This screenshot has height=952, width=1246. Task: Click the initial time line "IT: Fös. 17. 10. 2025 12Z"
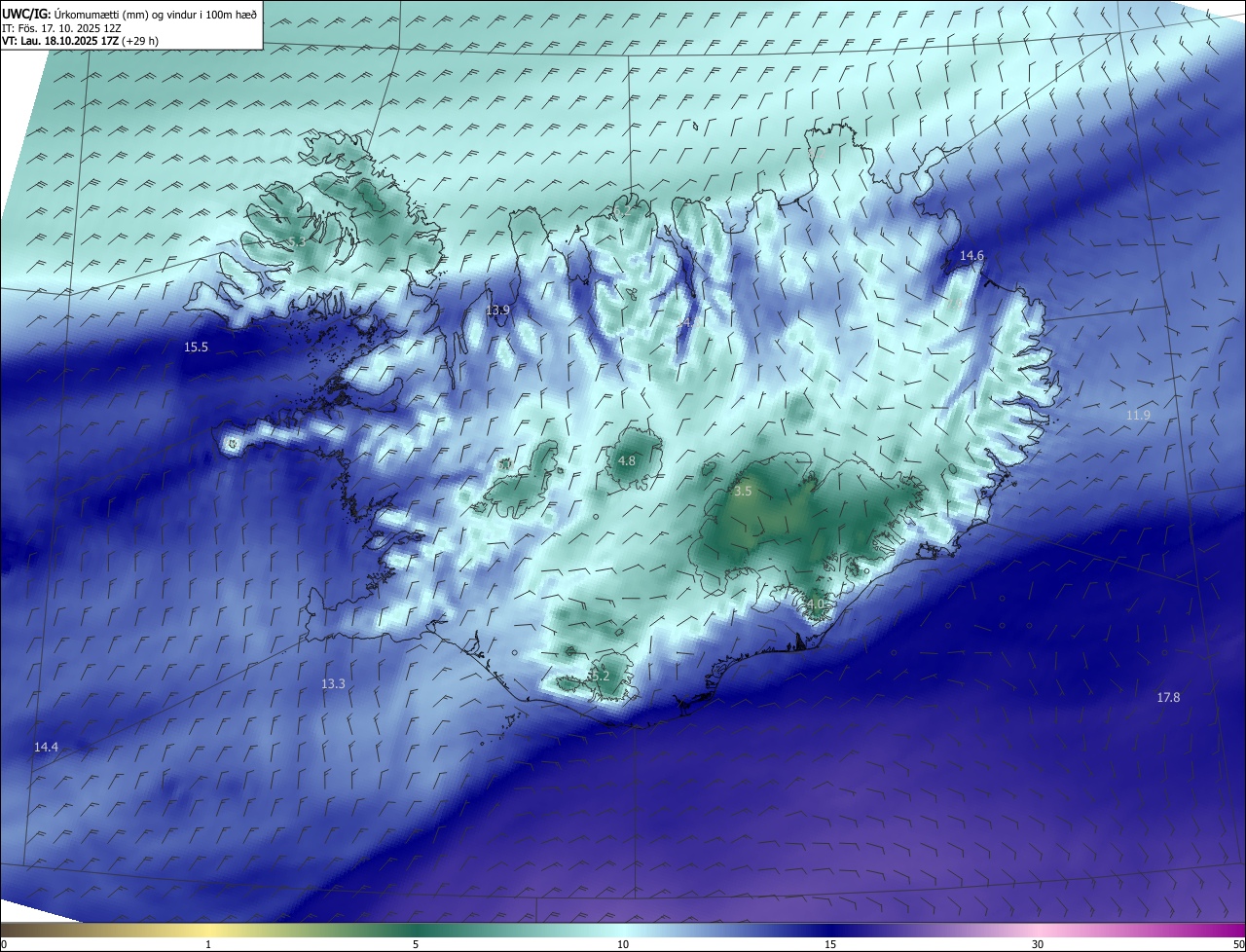pos(60,28)
